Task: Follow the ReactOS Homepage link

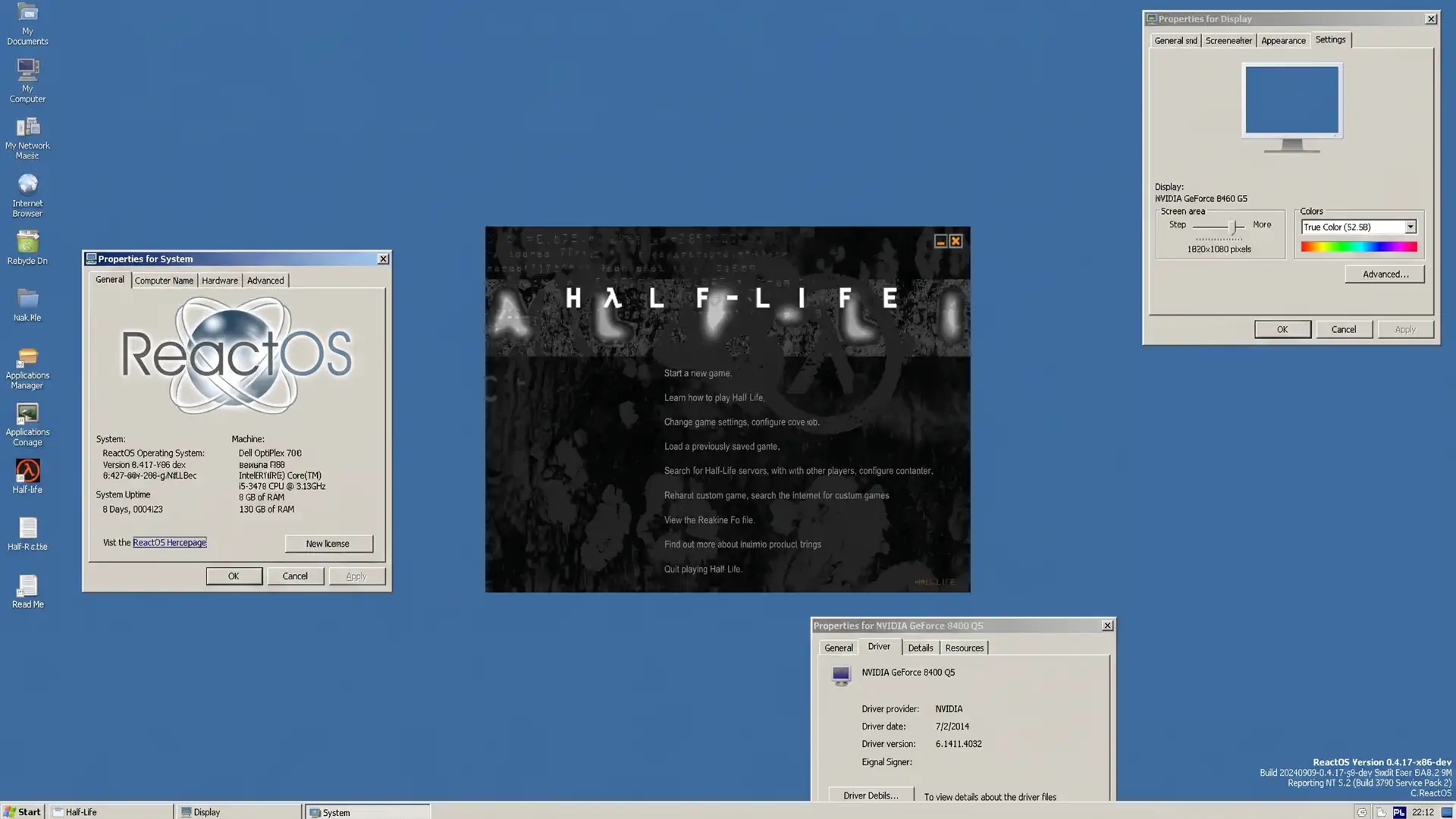Action: [x=170, y=543]
